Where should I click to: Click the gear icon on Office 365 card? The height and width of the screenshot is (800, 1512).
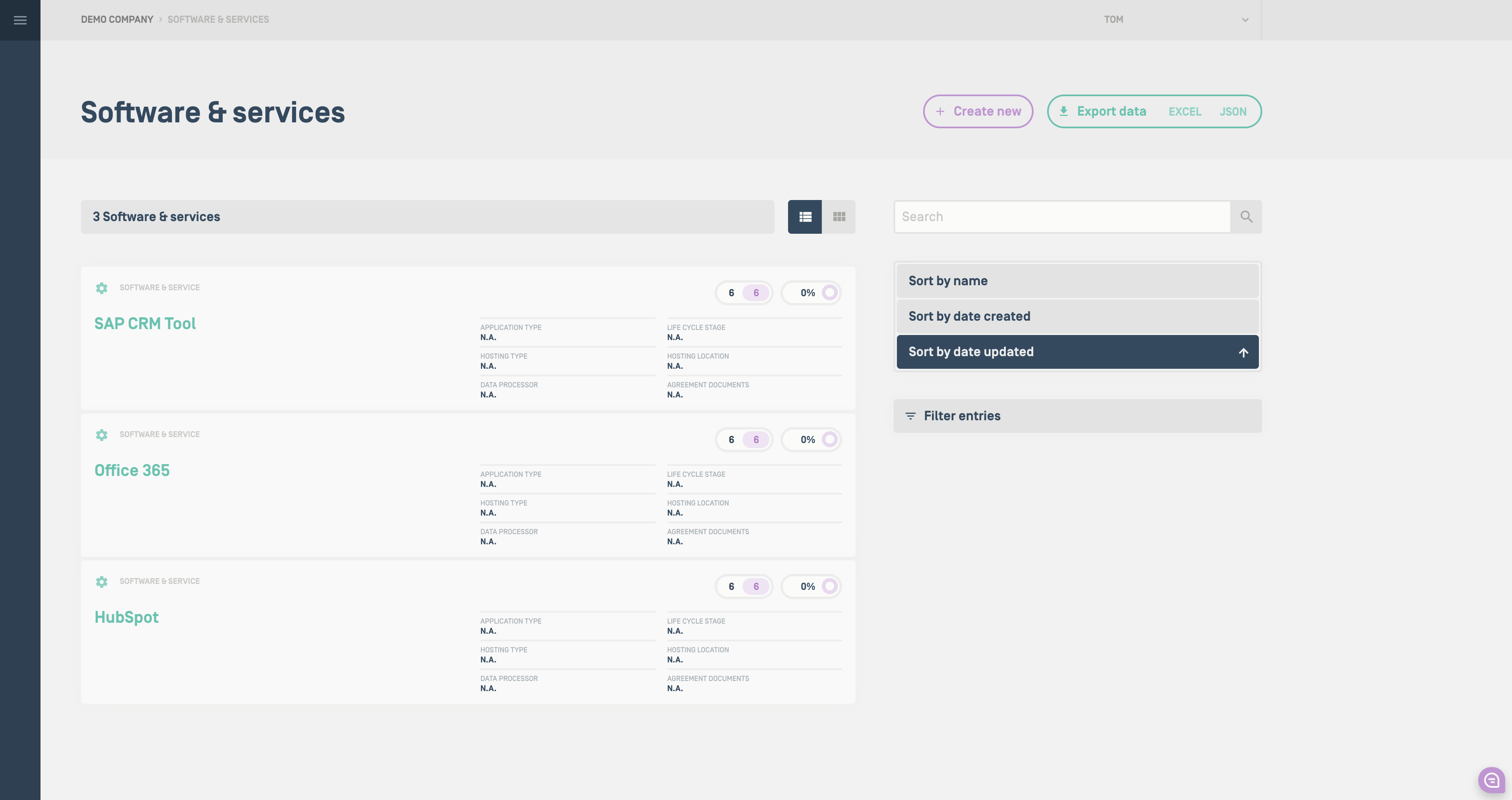pyautogui.click(x=102, y=435)
